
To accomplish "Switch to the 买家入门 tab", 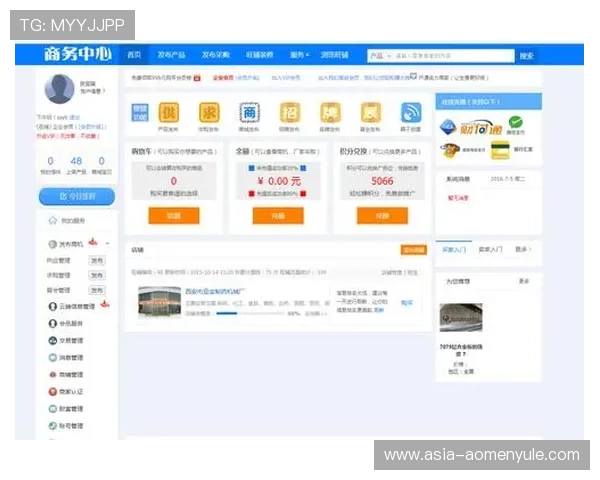I will point(454,250).
